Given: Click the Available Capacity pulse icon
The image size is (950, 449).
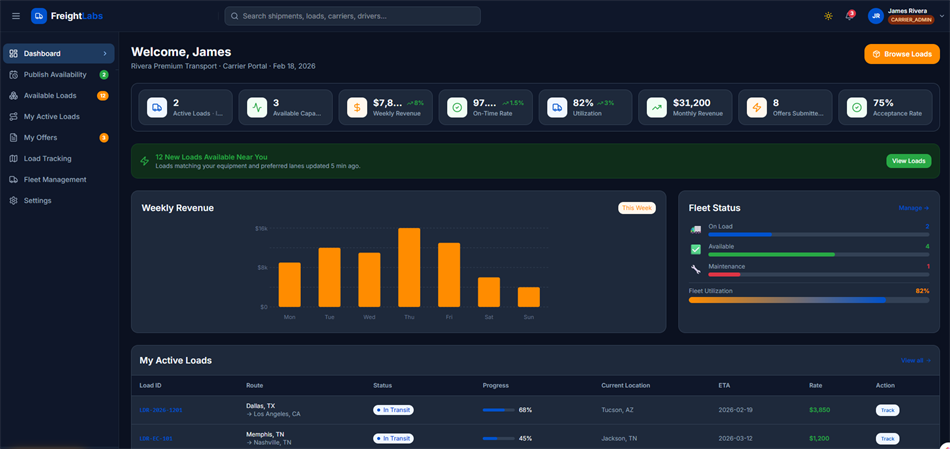Looking at the screenshot, I should tap(257, 107).
